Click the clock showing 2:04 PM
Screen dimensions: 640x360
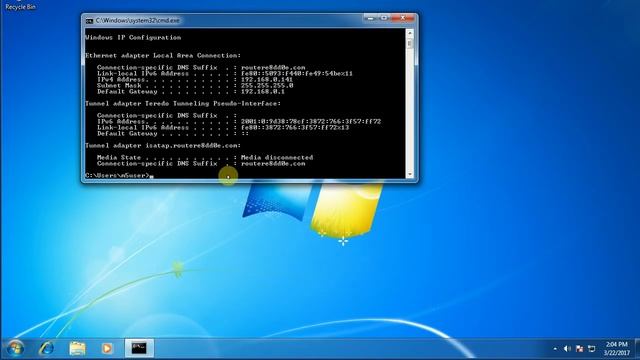616,348
